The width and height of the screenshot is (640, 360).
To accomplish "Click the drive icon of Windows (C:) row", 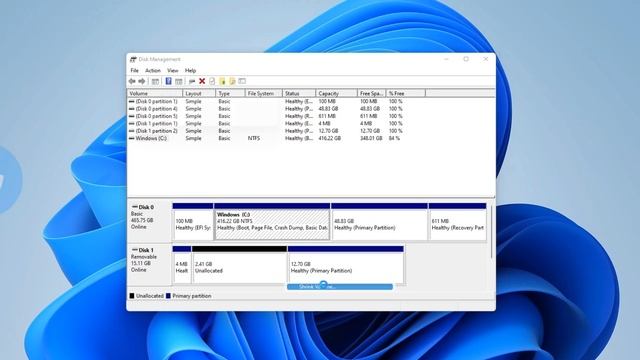I will coord(131,138).
